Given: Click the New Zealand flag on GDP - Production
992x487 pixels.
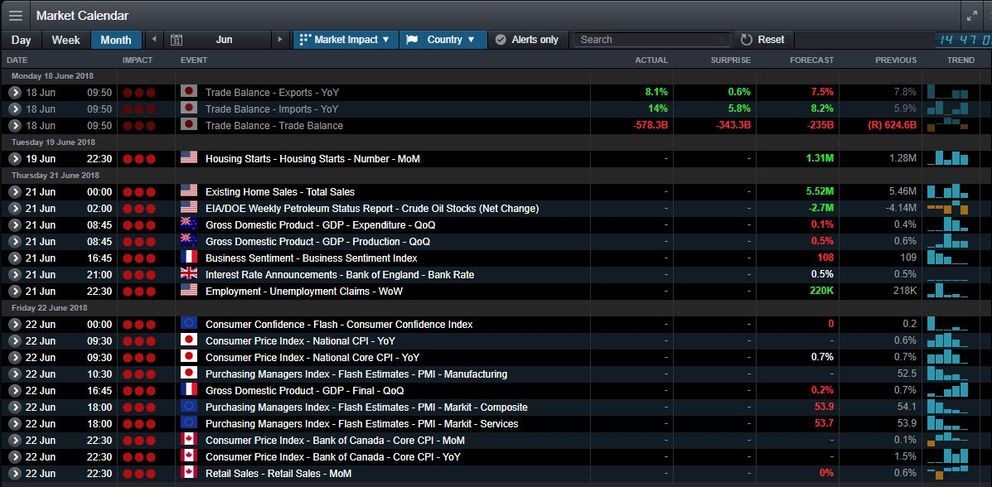Looking at the screenshot, I should [189, 241].
